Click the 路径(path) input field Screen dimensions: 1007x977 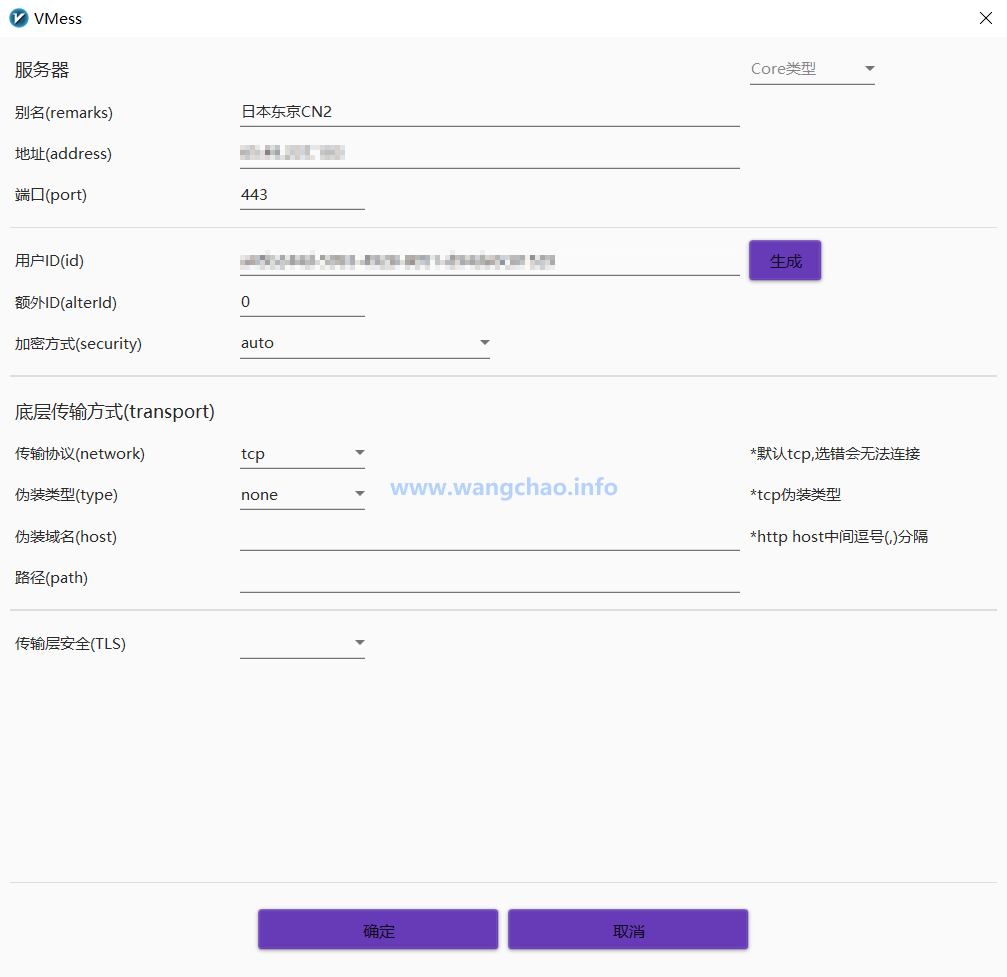(489, 577)
